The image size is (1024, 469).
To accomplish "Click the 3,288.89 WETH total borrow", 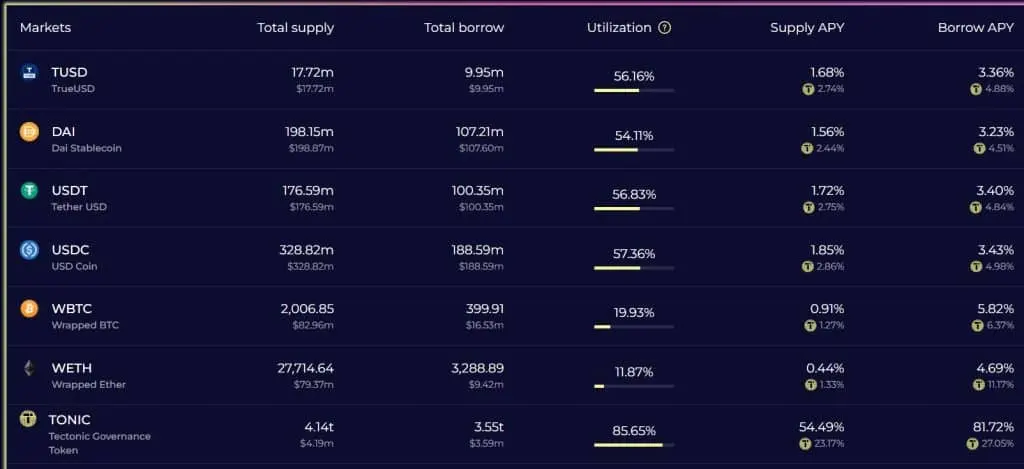I will tap(477, 368).
